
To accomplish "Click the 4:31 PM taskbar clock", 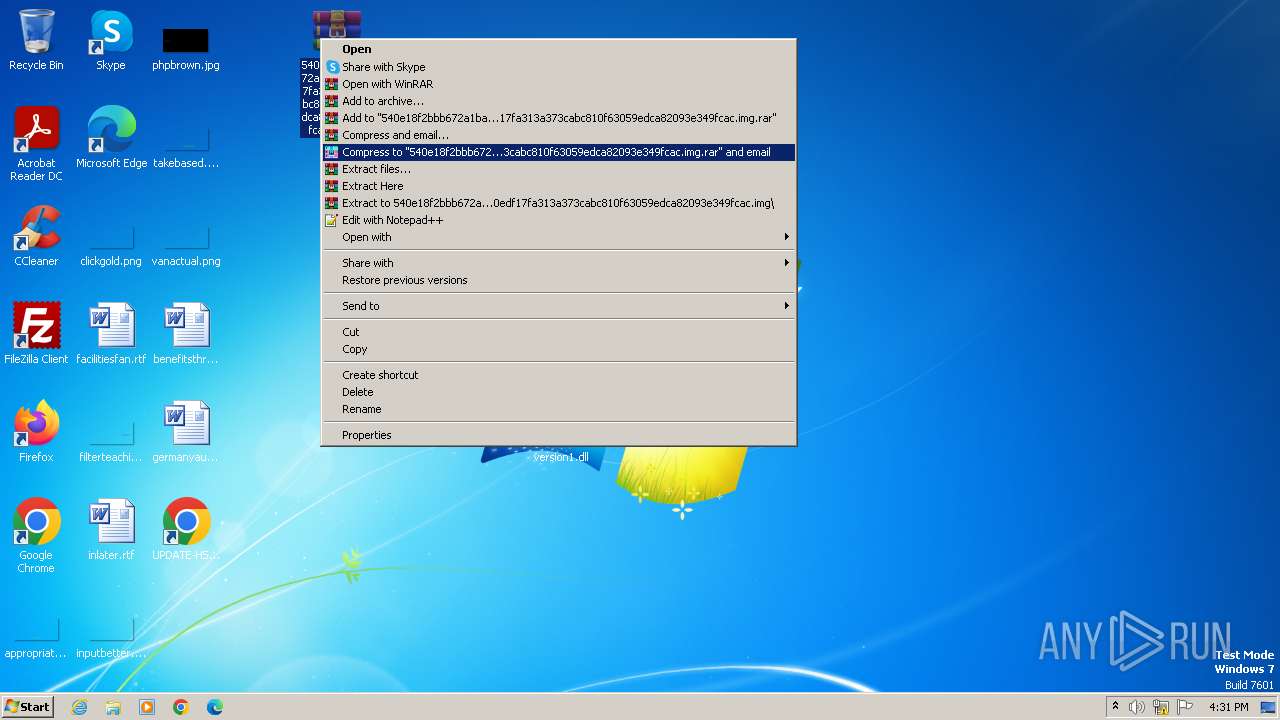I will click(x=1228, y=707).
